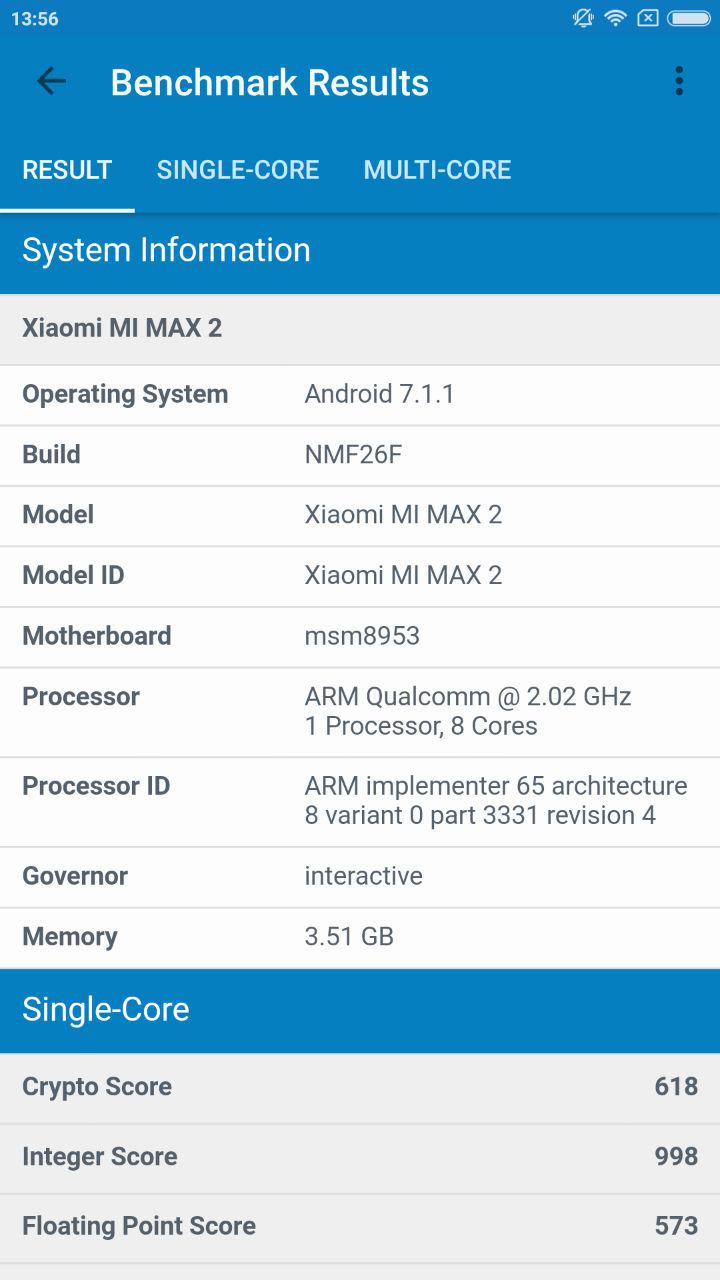Open the three-dot overflow menu

pyautogui.click(x=679, y=82)
